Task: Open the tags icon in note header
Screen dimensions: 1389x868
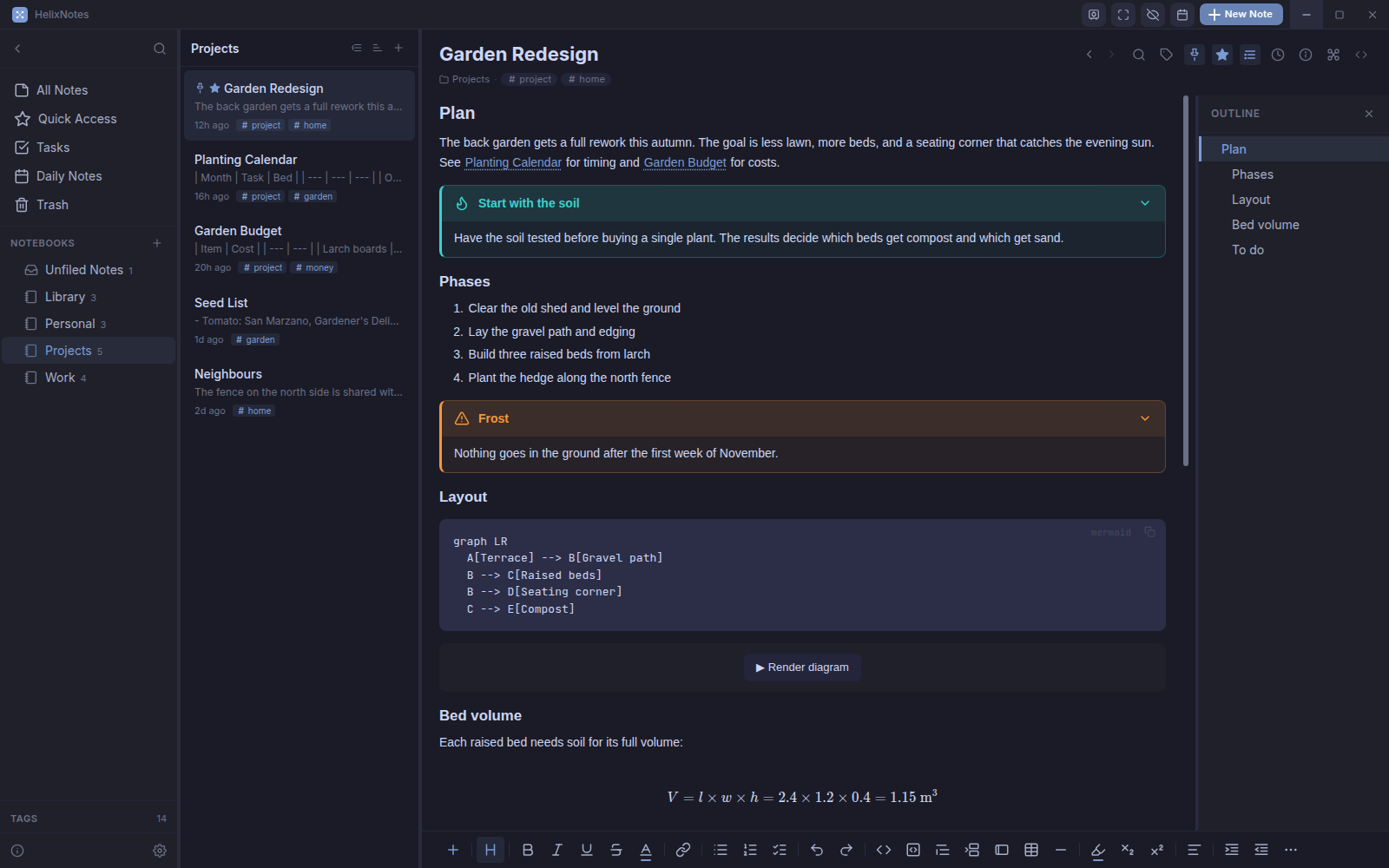Action: coord(1167,55)
